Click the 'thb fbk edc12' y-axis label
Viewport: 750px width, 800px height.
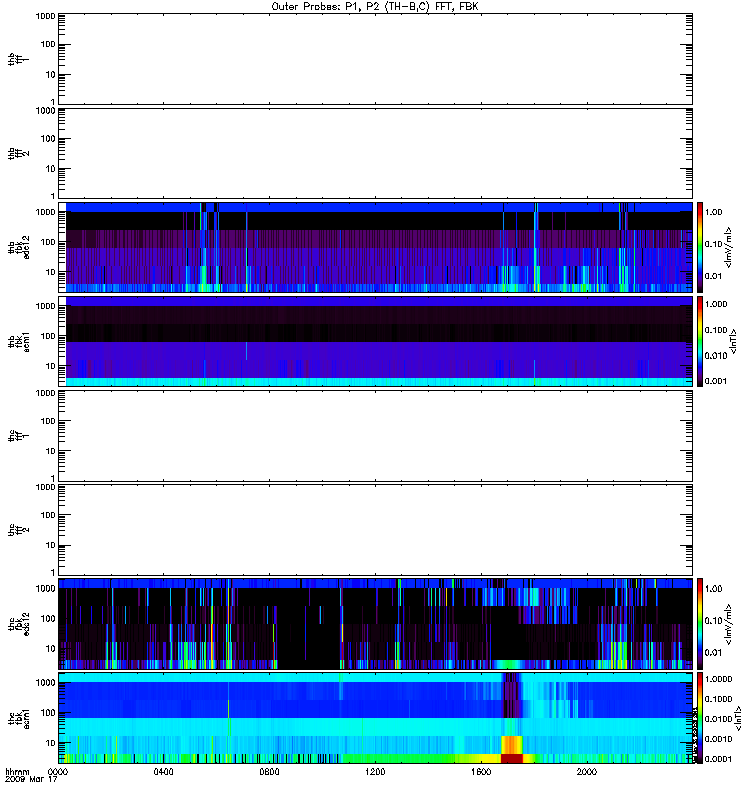click(x=19, y=247)
